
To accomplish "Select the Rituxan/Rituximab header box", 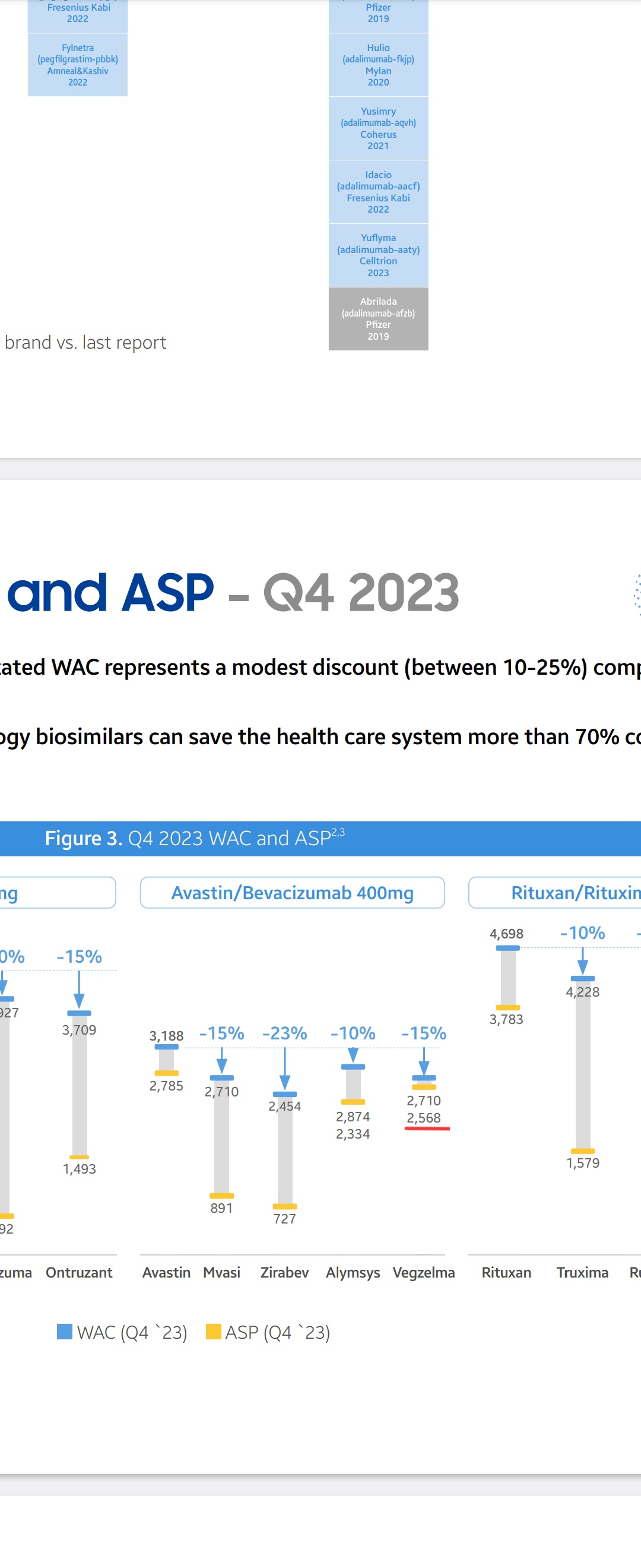I will [554, 892].
